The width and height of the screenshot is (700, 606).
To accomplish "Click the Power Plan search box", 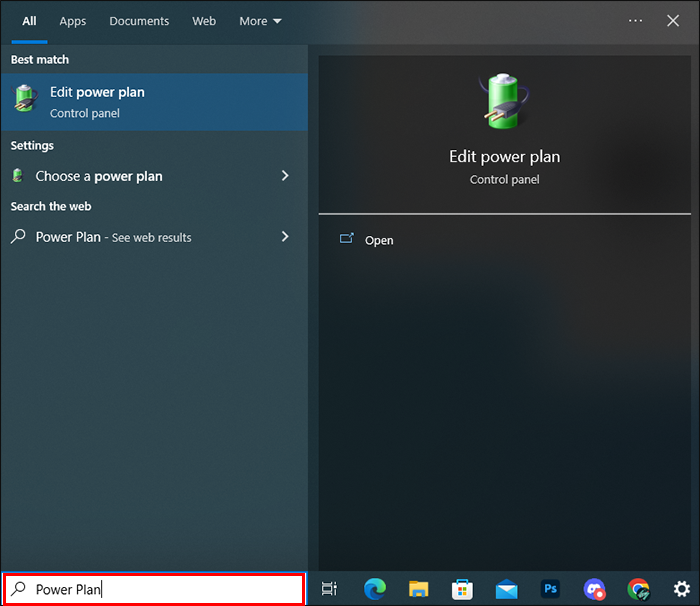I will tap(154, 589).
